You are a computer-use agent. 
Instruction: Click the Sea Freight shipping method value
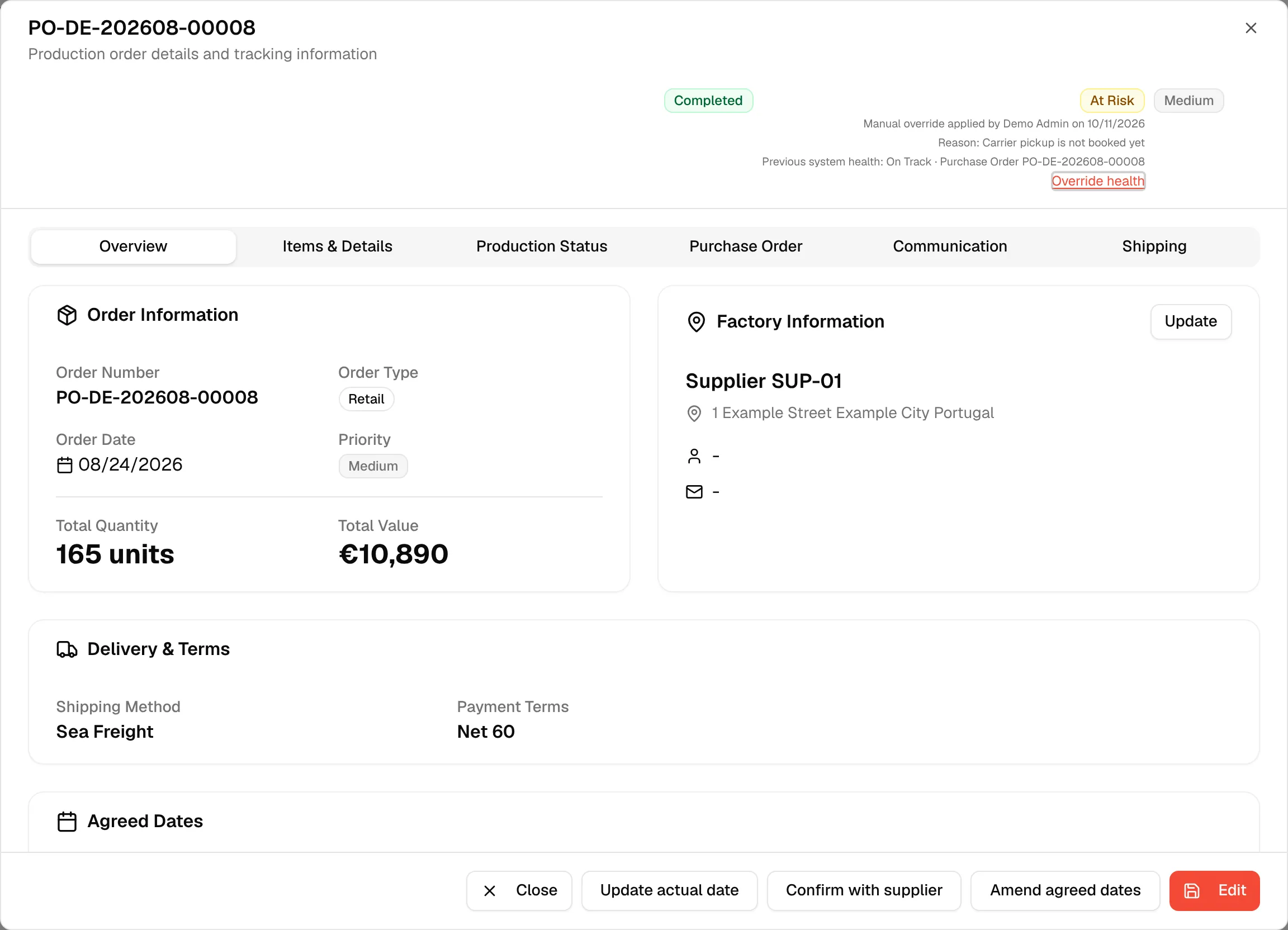[105, 732]
